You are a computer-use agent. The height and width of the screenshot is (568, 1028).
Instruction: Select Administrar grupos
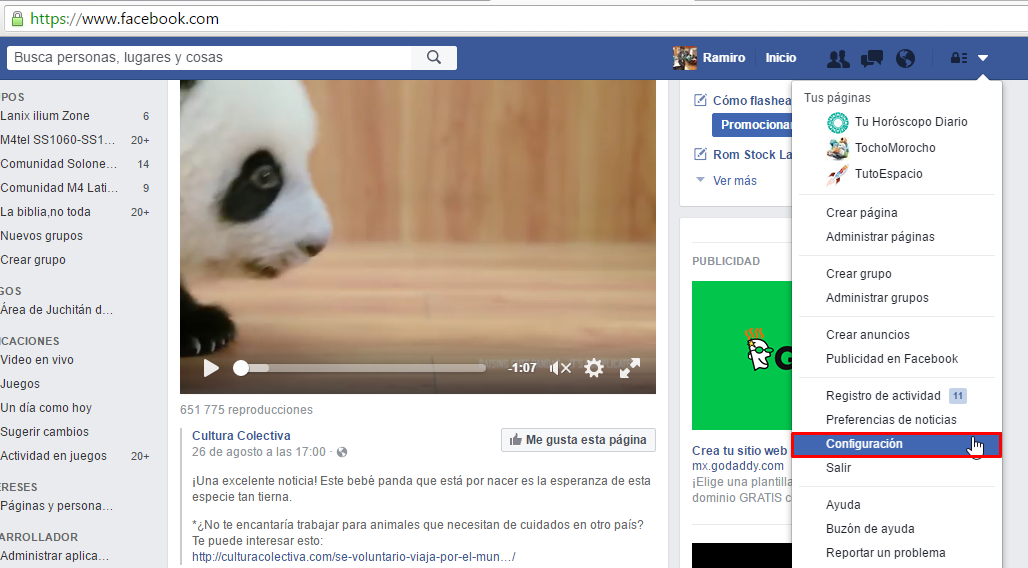coord(877,298)
